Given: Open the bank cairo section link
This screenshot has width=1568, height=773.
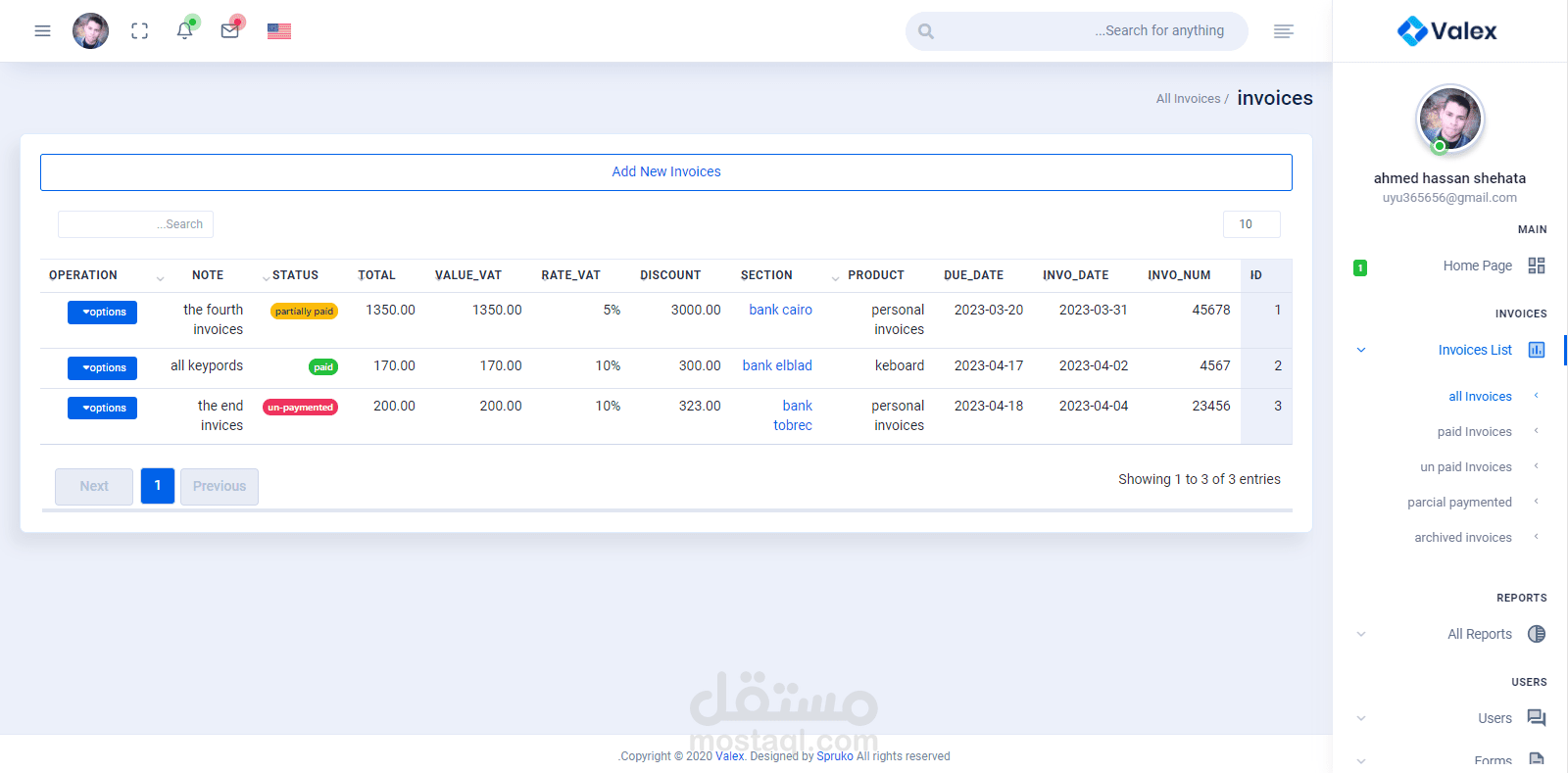Looking at the screenshot, I should [x=780, y=310].
